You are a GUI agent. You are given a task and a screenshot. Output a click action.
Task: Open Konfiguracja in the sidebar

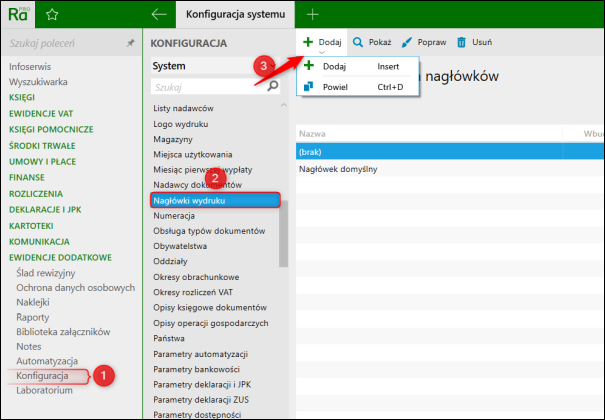(42, 376)
